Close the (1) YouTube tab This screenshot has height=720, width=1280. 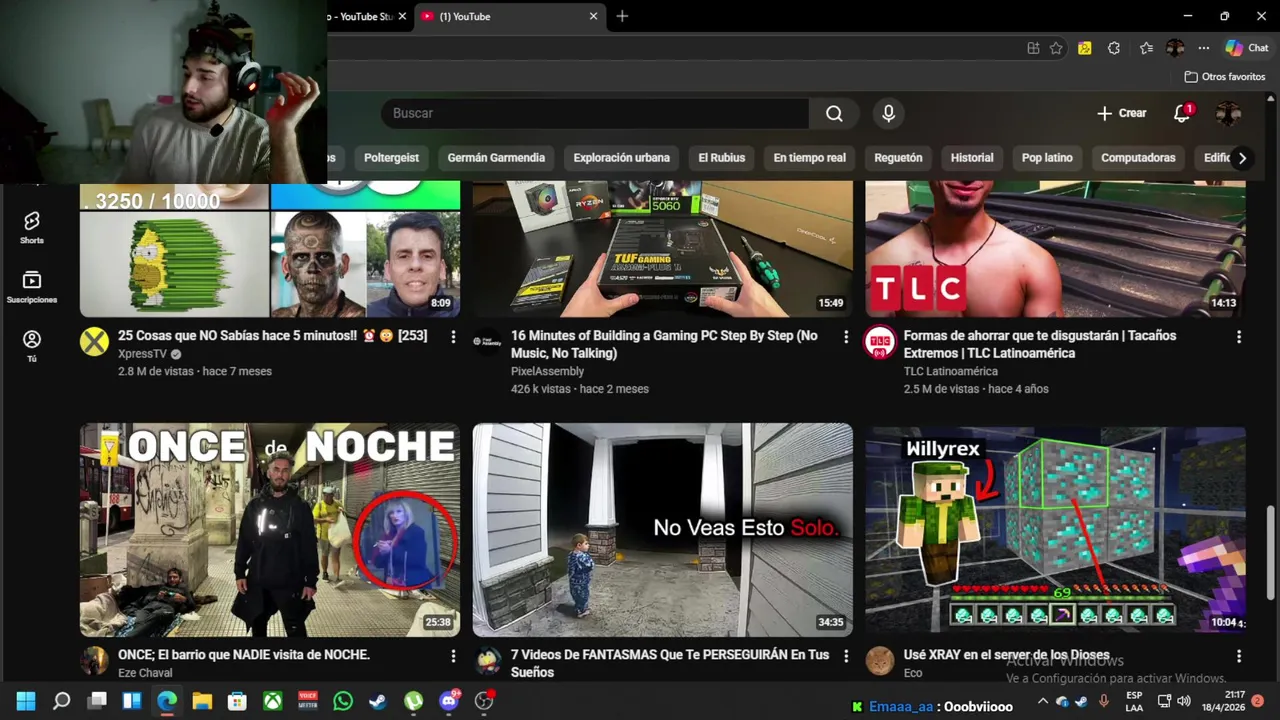(593, 16)
